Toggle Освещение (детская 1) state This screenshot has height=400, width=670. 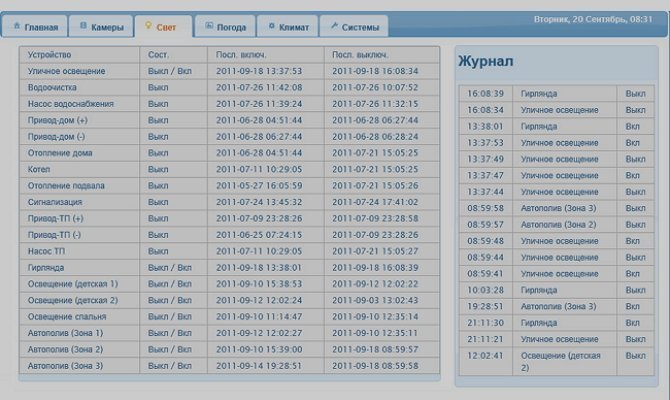pos(170,283)
